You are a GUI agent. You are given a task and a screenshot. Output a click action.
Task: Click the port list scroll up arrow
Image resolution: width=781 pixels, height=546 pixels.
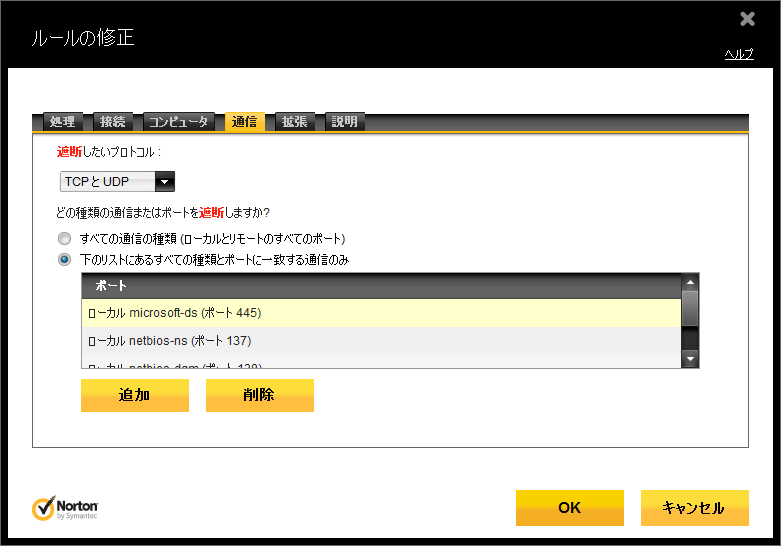[689, 283]
